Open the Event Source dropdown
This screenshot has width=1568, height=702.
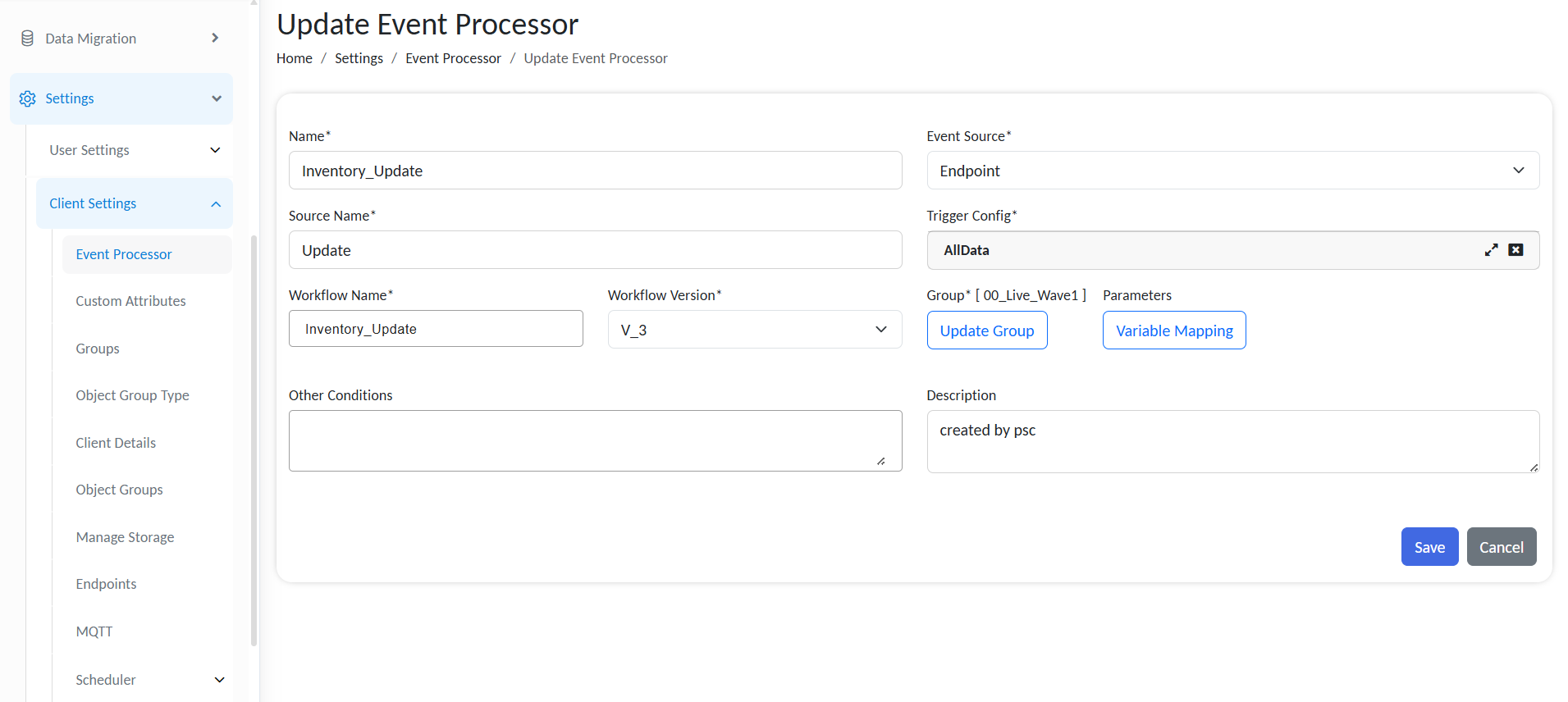click(x=1232, y=171)
